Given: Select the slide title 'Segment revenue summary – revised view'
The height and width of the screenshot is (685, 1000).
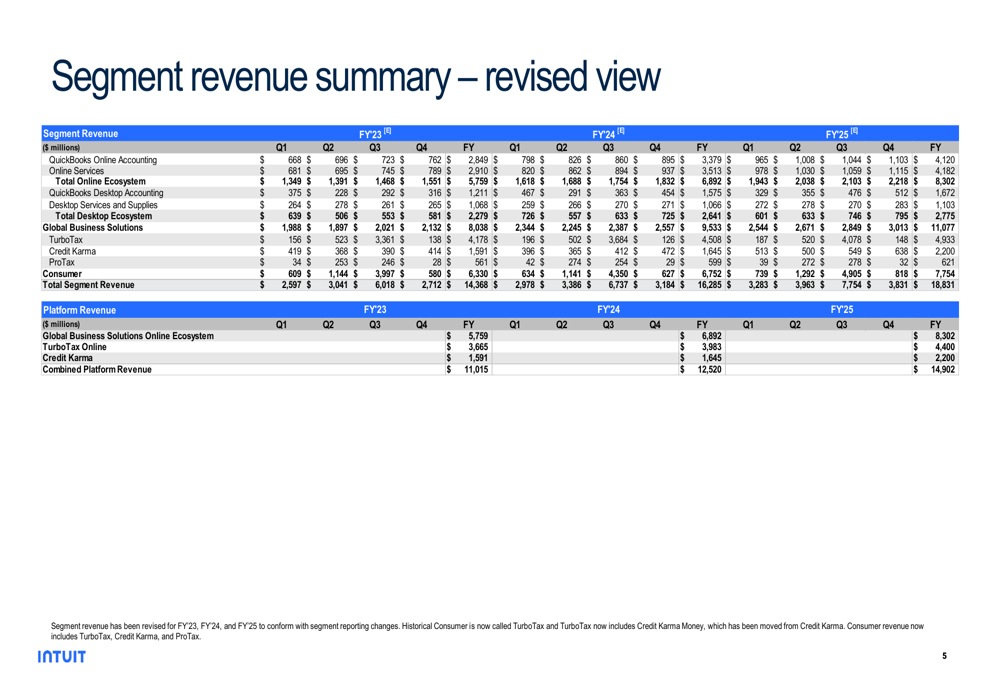Looking at the screenshot, I should tap(356, 77).
